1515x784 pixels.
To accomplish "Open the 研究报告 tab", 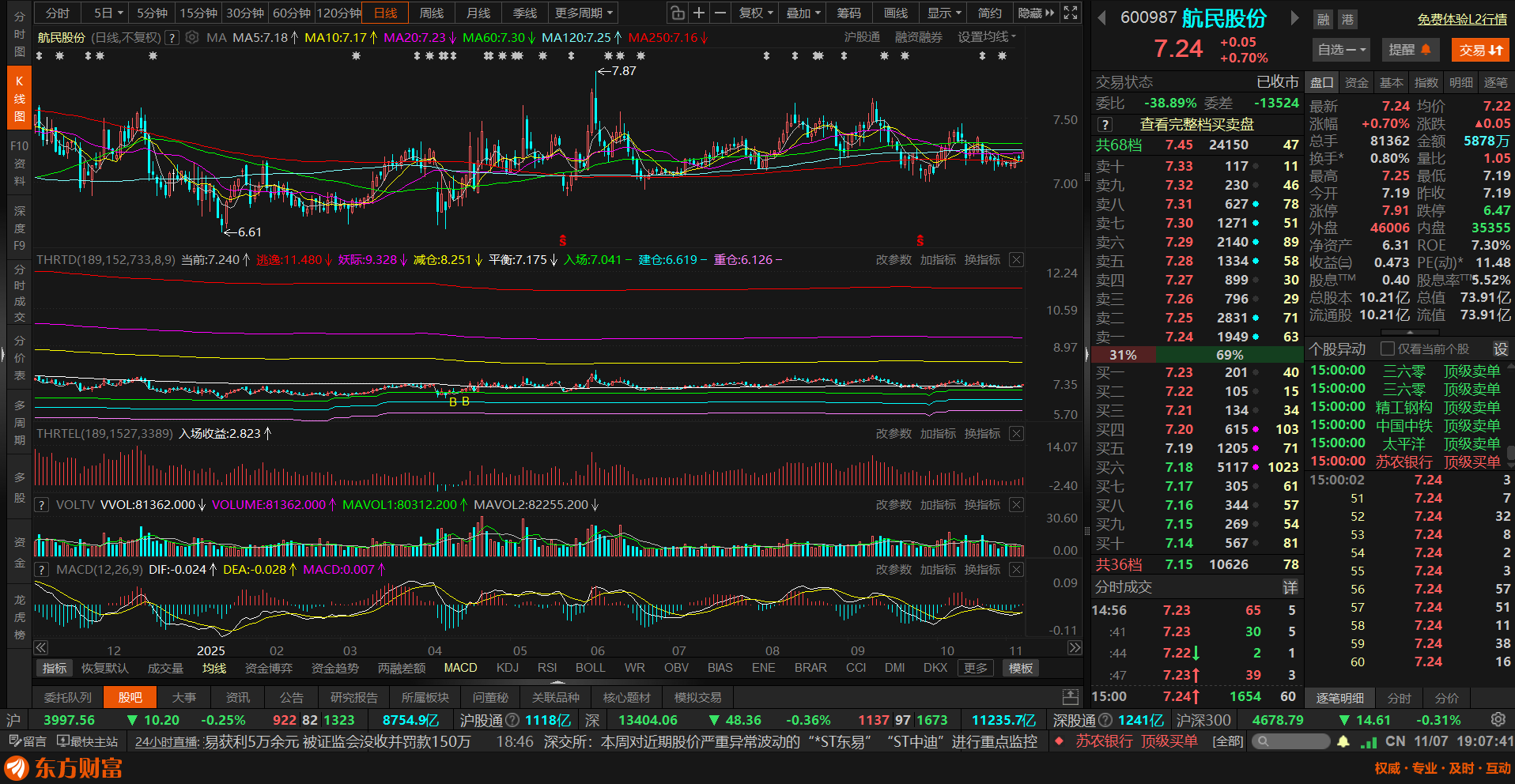I will click(x=353, y=697).
